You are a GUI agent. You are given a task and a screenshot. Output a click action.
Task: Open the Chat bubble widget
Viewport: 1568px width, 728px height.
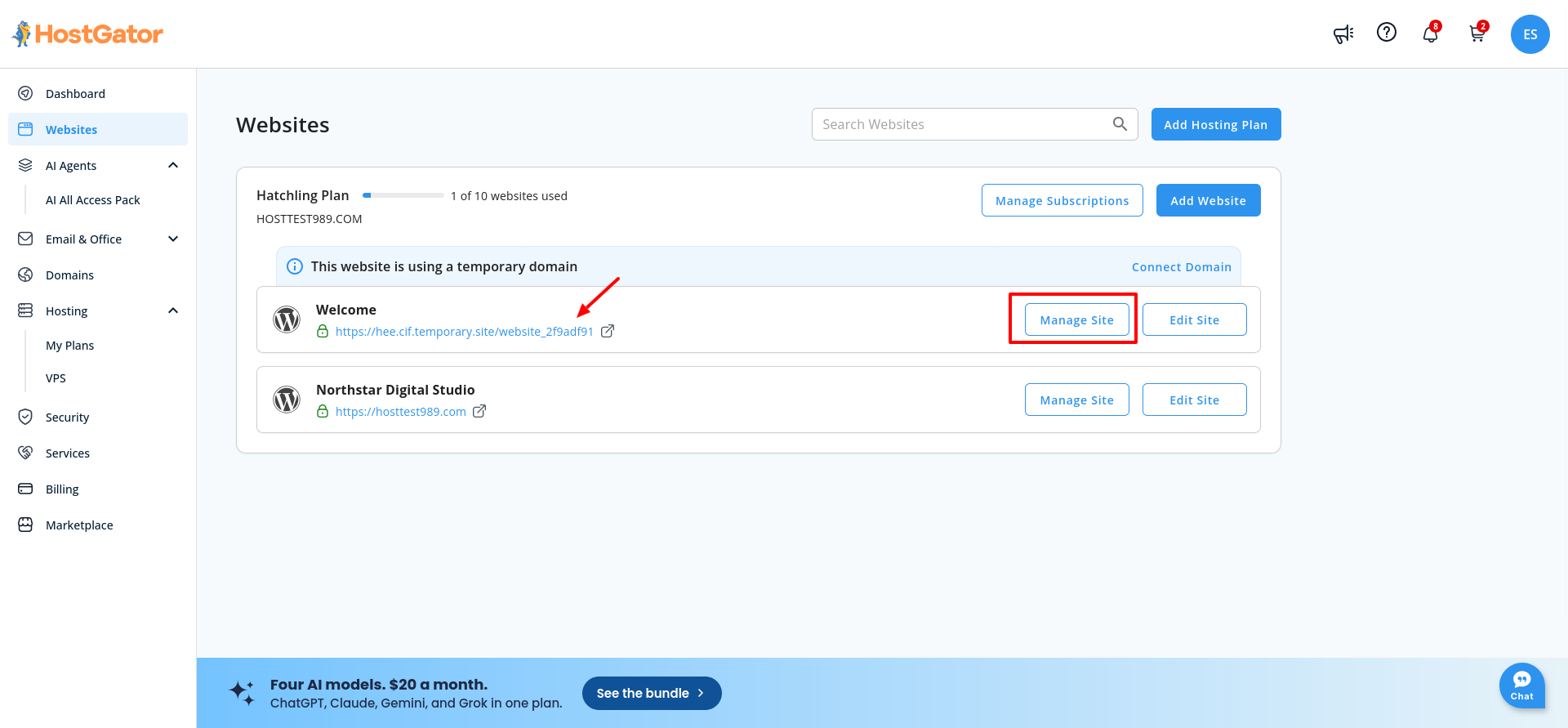coord(1522,686)
